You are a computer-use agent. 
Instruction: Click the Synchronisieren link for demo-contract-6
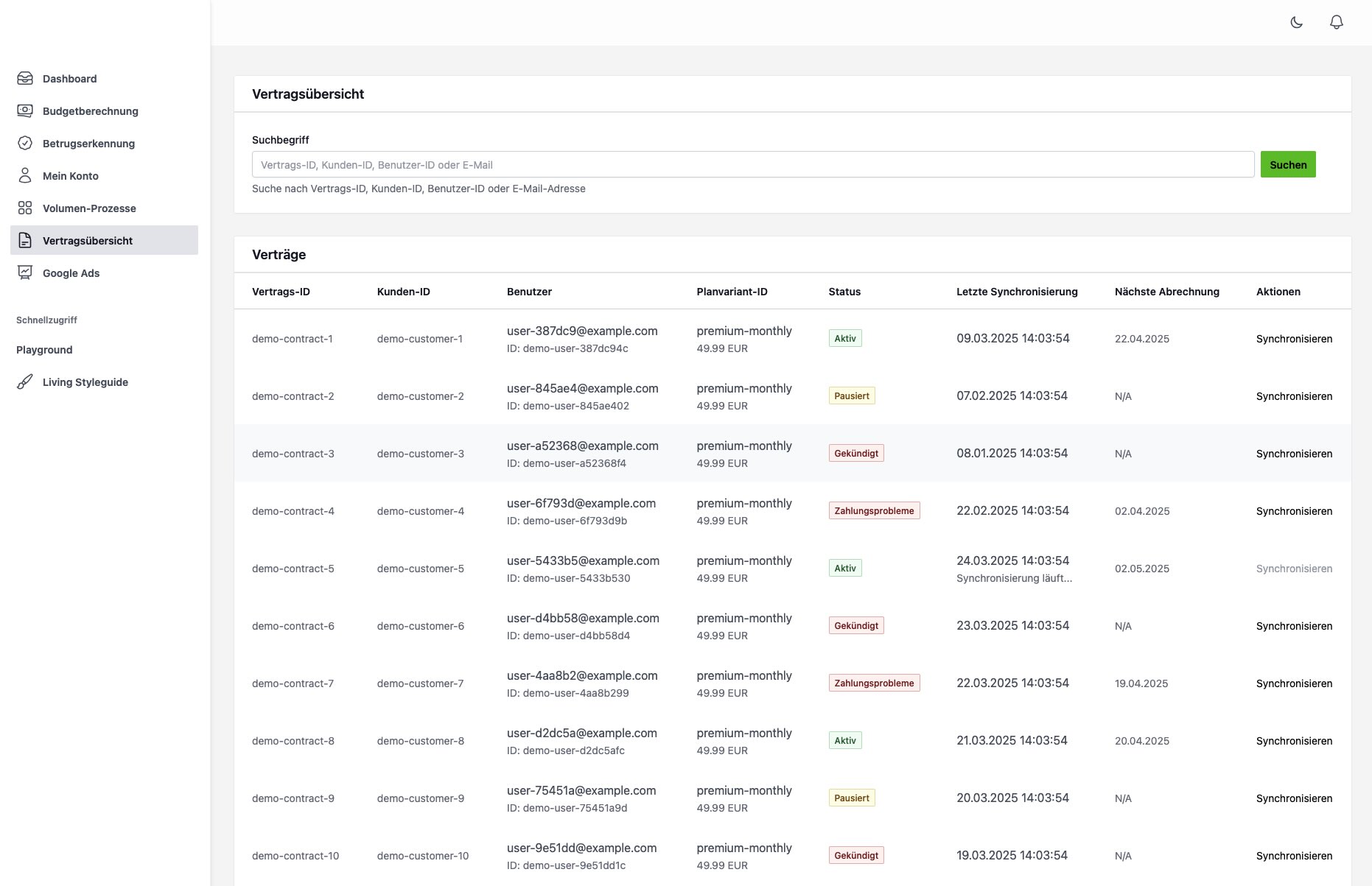coord(1293,625)
